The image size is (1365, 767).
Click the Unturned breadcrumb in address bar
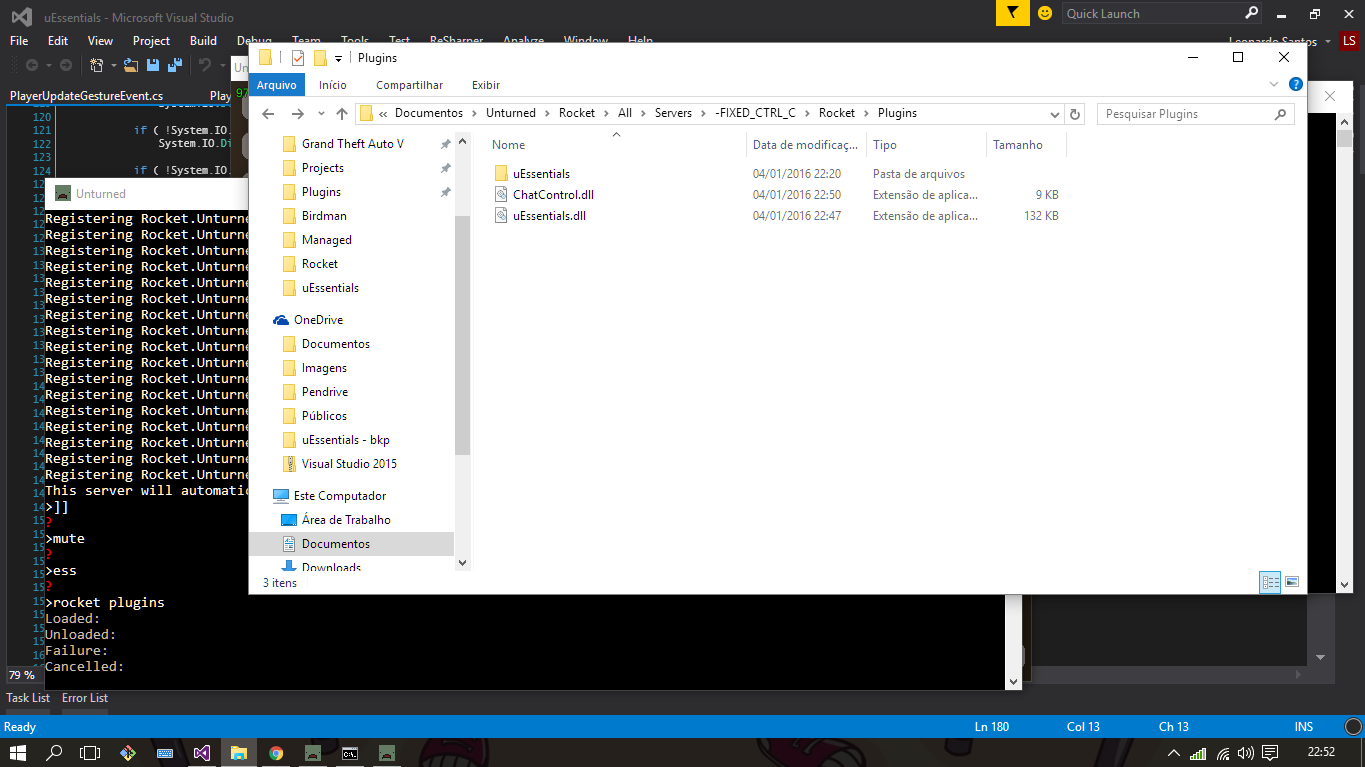[x=511, y=113]
